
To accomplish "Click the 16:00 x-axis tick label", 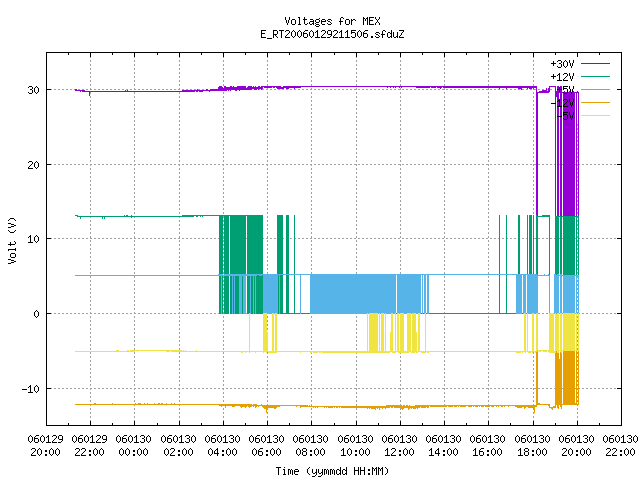I will point(488,446).
